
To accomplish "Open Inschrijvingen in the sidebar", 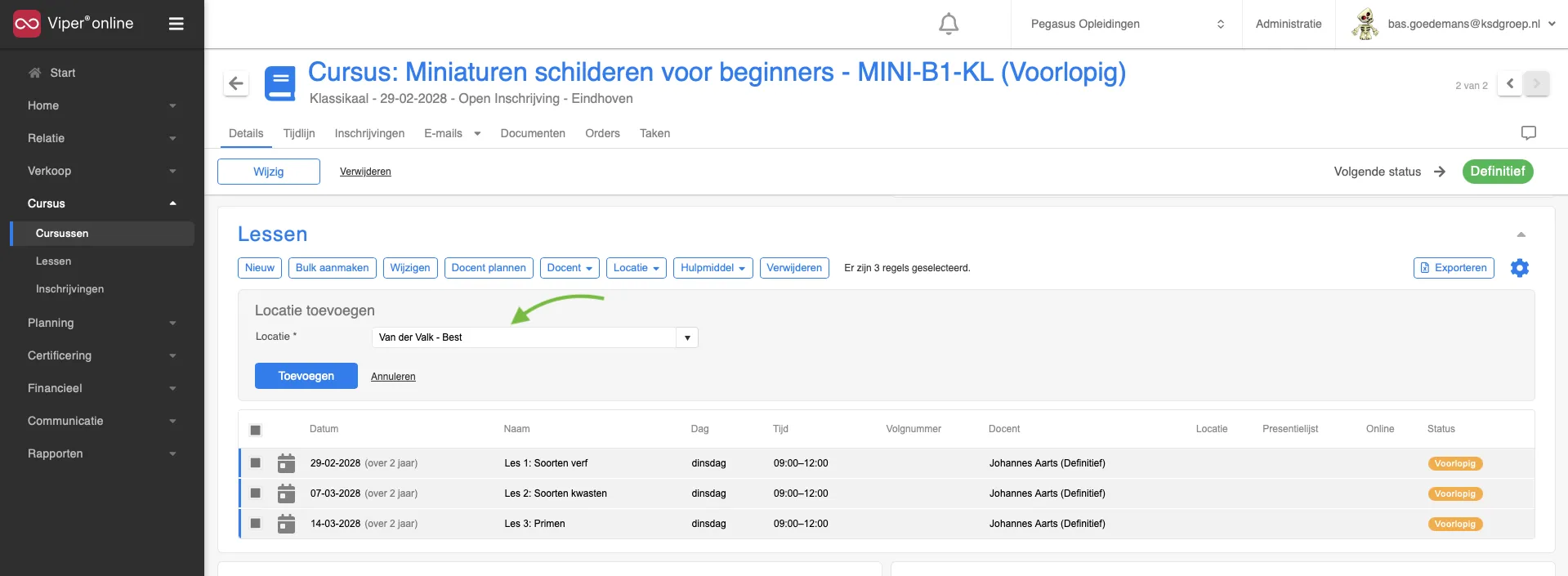I will tap(69, 289).
